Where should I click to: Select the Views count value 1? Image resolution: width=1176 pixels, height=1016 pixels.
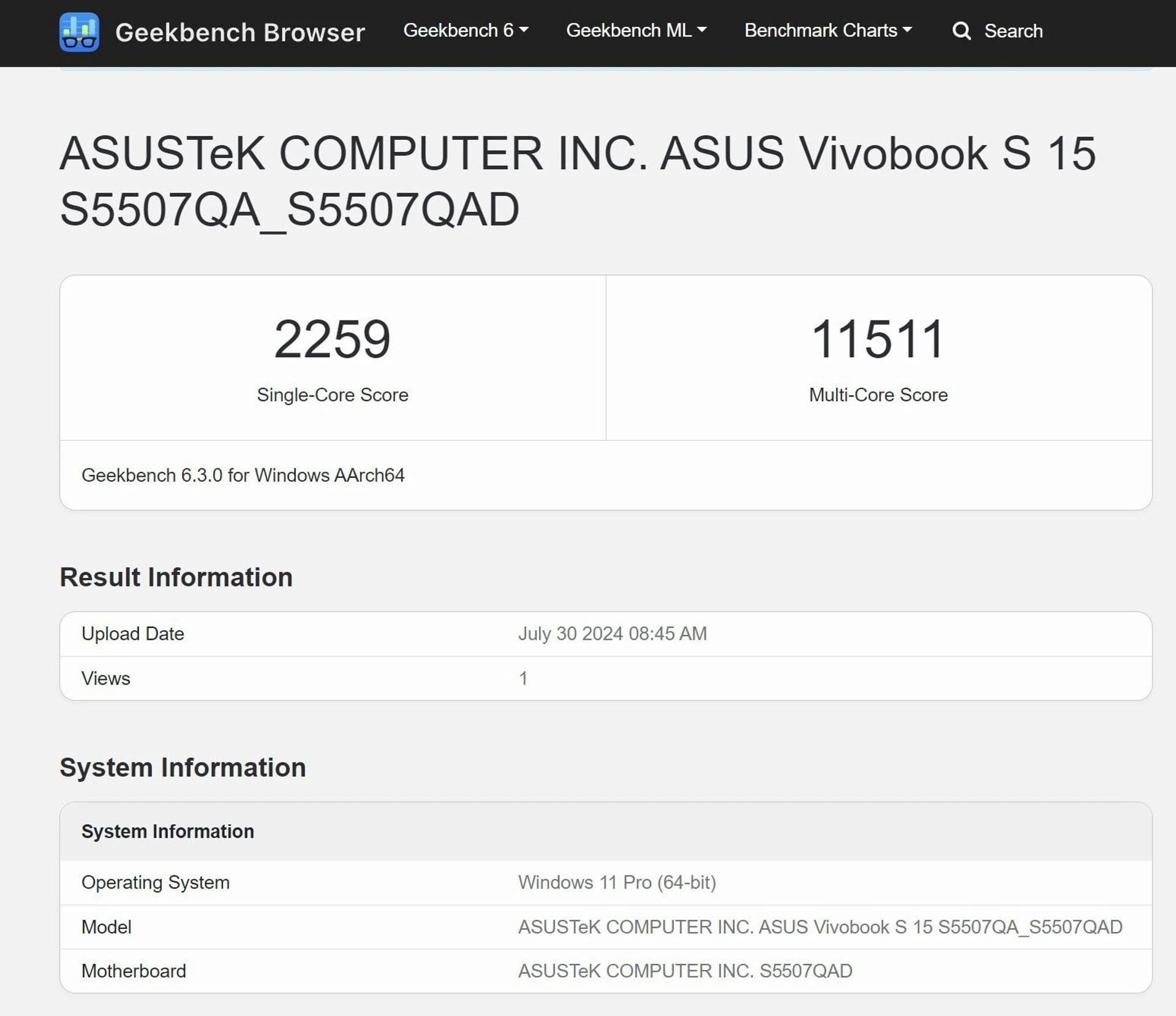click(x=523, y=678)
